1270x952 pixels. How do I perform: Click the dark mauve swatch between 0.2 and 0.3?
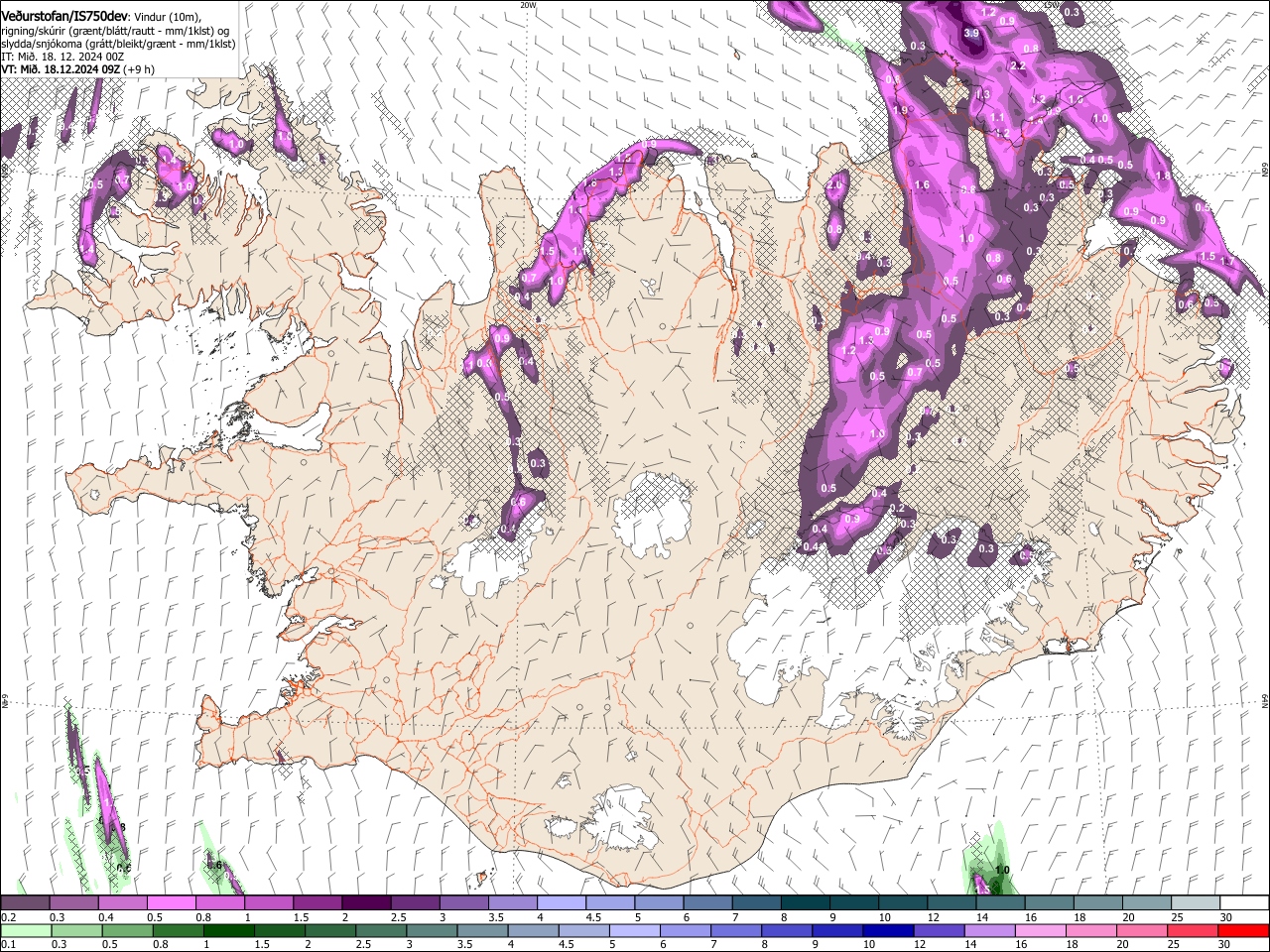coord(25,903)
